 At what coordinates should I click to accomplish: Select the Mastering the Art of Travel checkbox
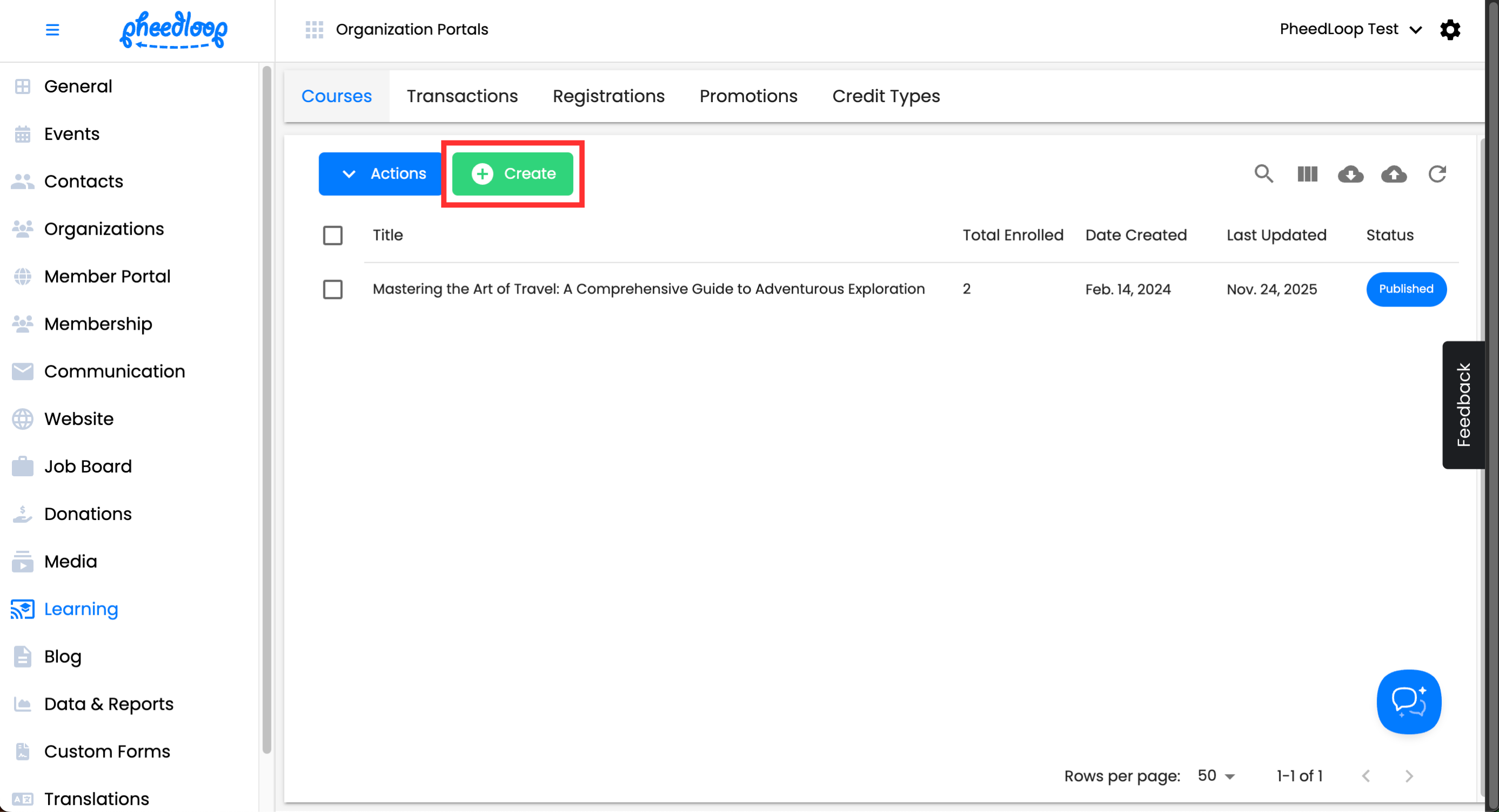click(333, 289)
